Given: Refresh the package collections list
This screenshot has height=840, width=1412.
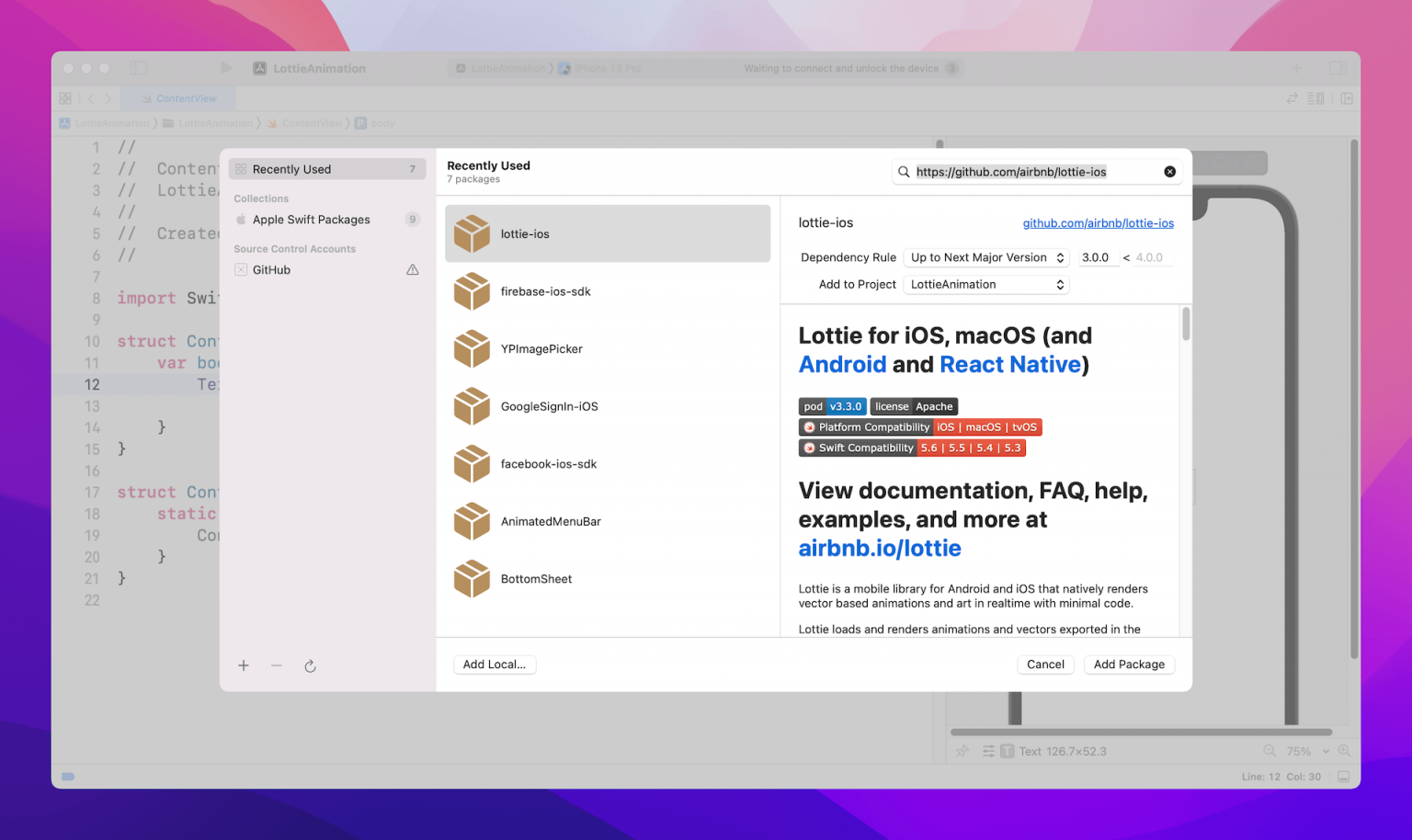Looking at the screenshot, I should click(311, 665).
